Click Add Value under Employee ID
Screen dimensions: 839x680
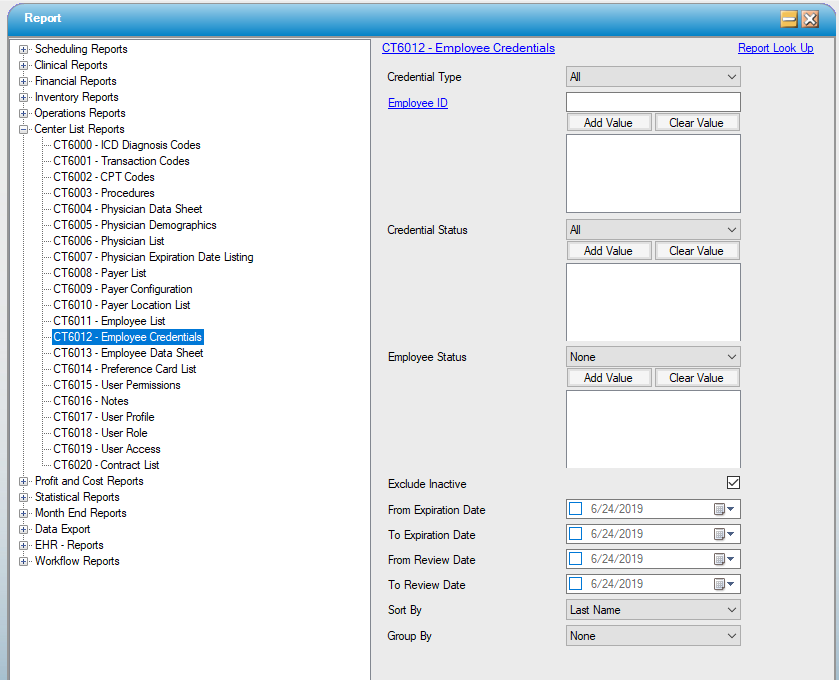(608, 123)
